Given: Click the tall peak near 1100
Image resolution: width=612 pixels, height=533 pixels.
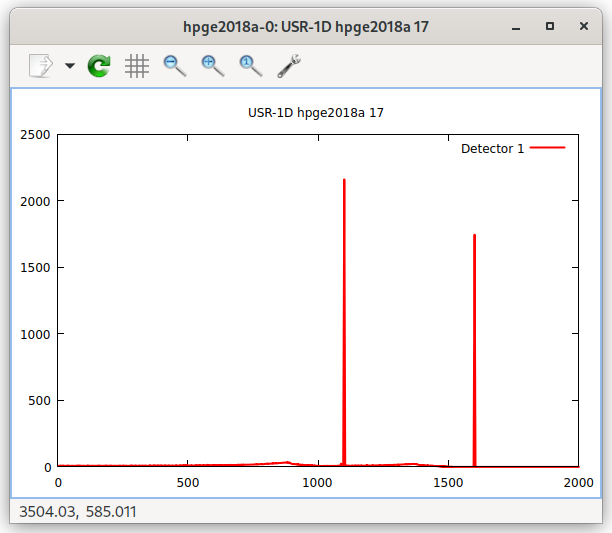Looking at the screenshot, I should click(344, 322).
